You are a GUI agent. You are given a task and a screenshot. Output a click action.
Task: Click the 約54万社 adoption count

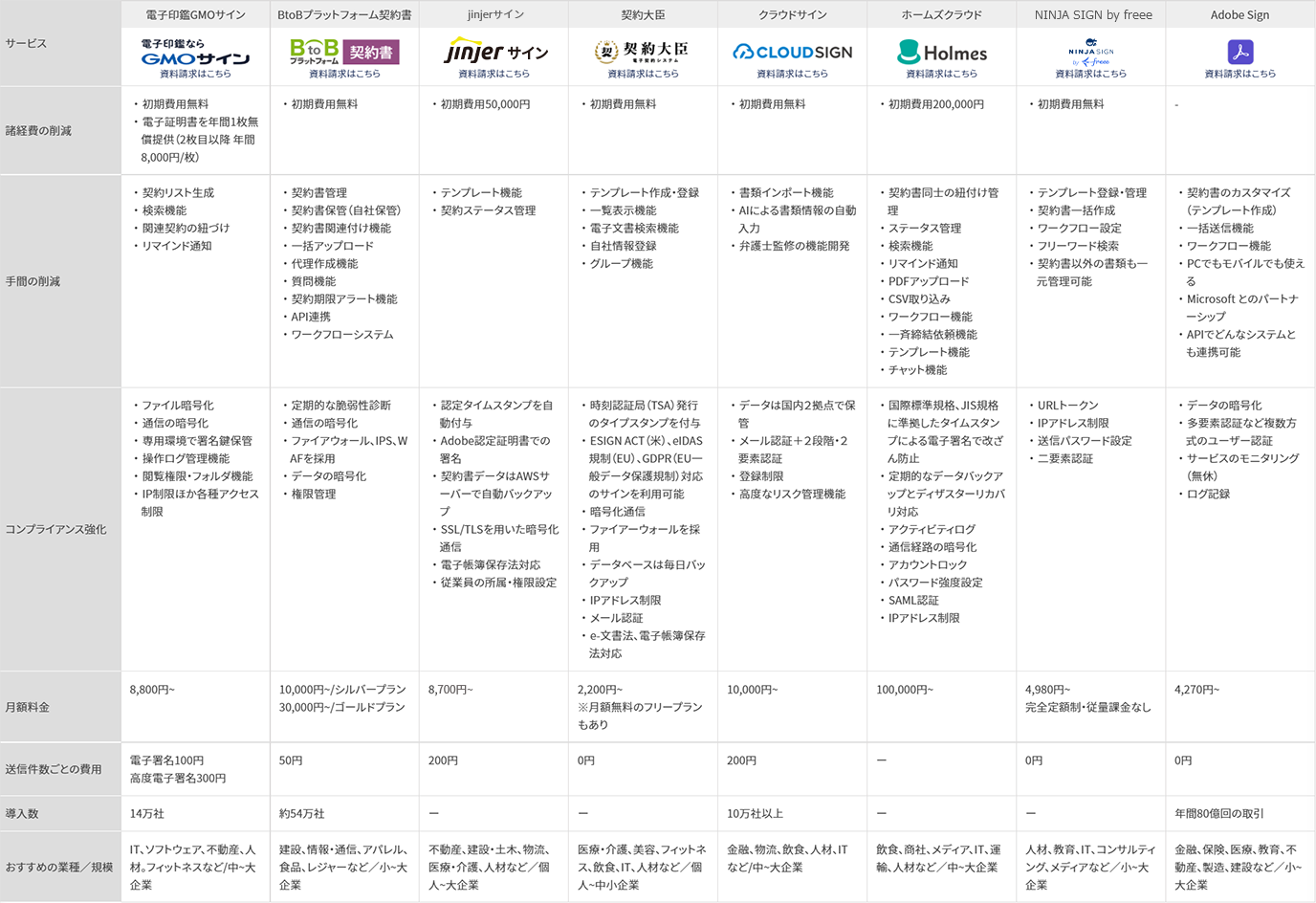point(302,814)
